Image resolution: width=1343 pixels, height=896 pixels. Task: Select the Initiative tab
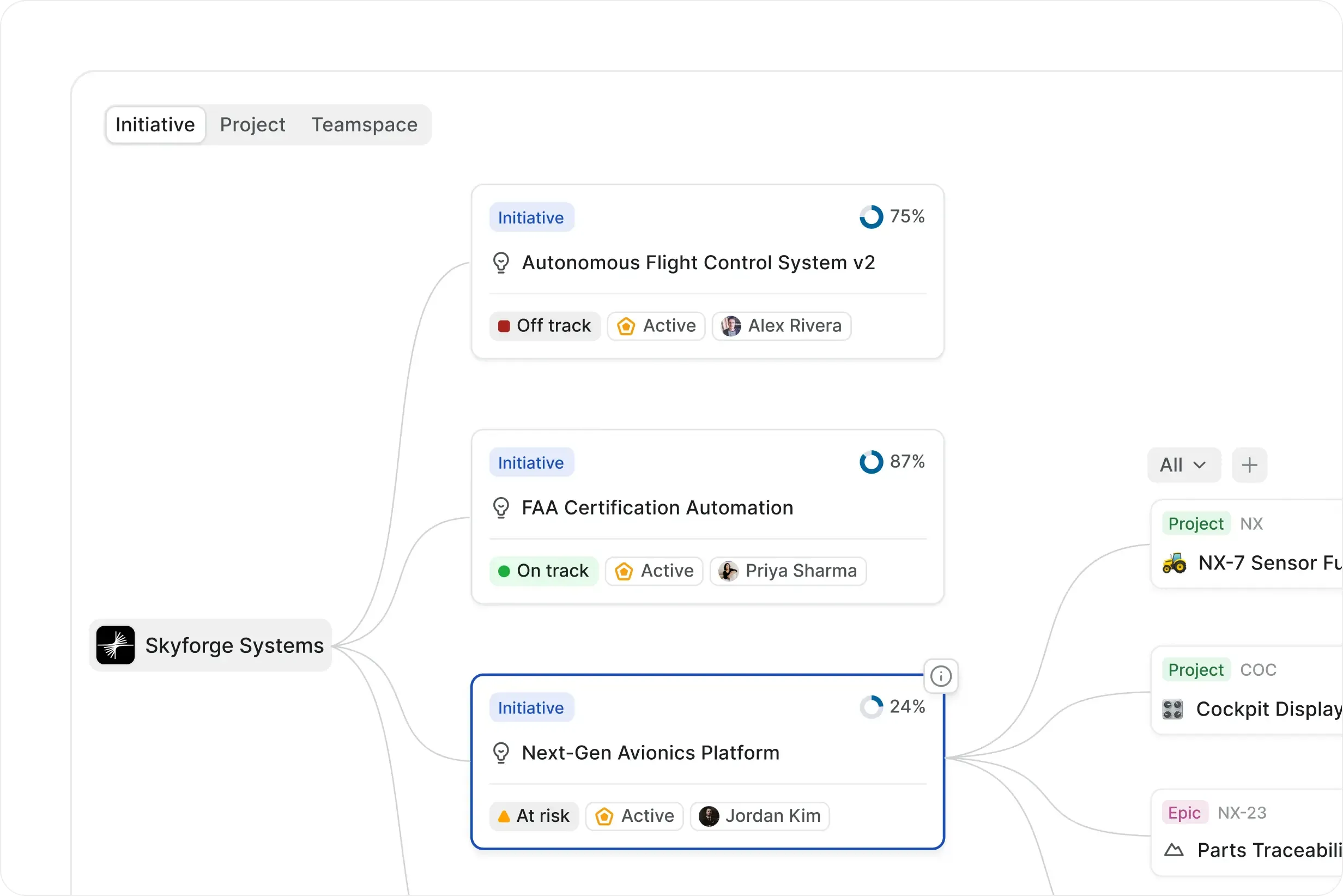154,125
